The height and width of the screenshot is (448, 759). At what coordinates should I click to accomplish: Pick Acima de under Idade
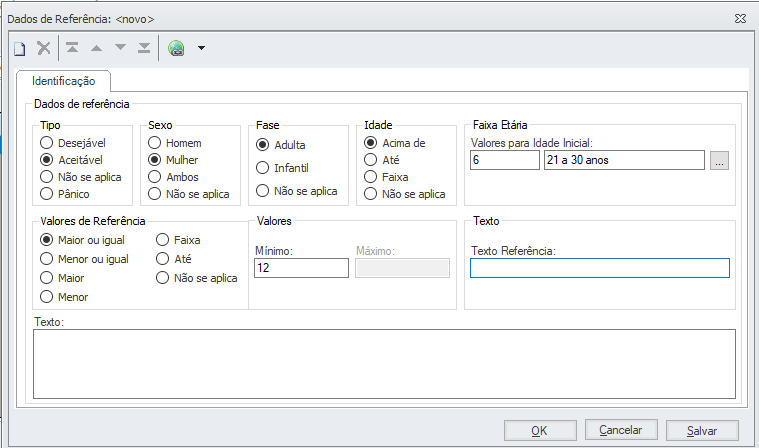(395, 143)
